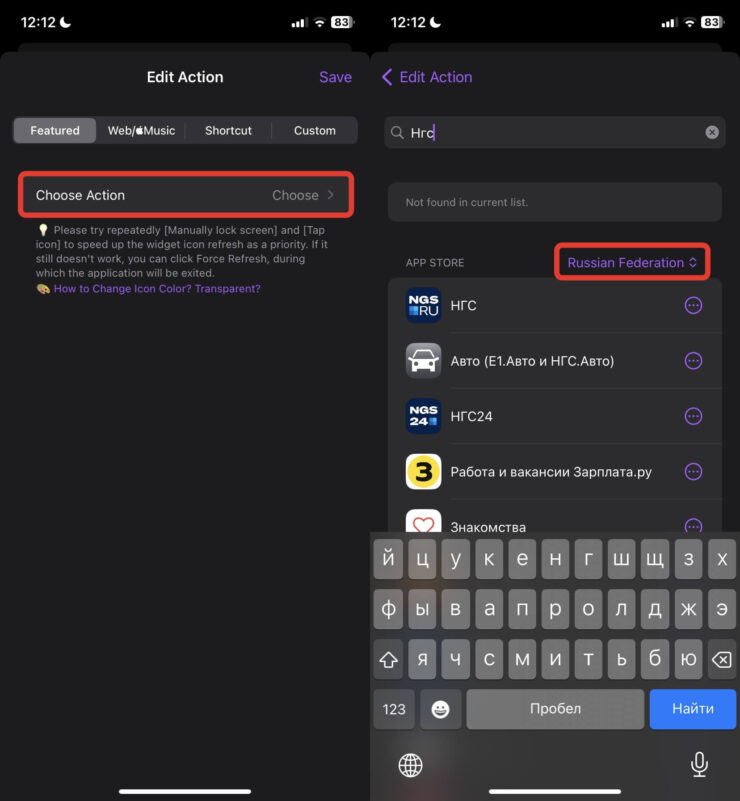740x801 pixels.
Task: Open the emoji keyboard
Action: click(440, 708)
